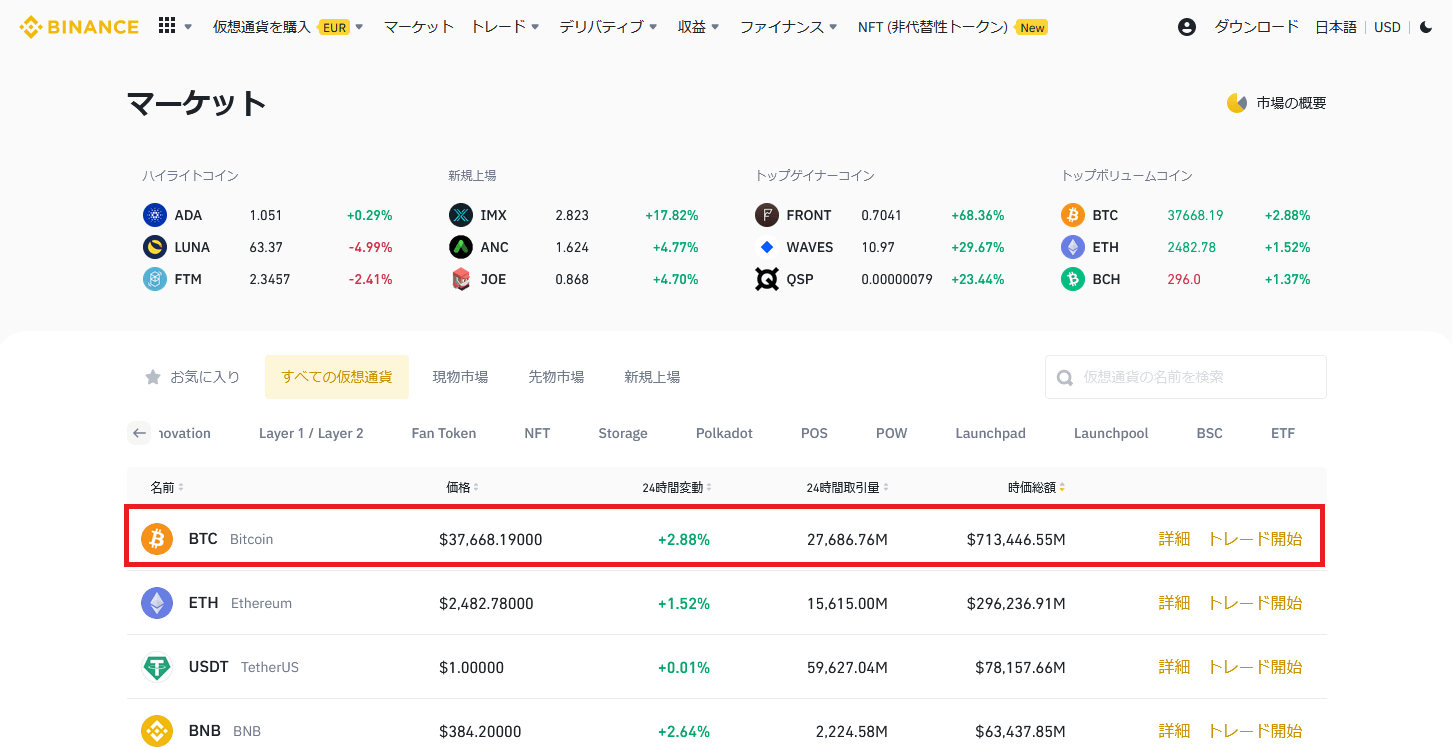This screenshot has width=1452, height=747.
Task: Open 詳細 for the BTC row
Action: (1174, 539)
